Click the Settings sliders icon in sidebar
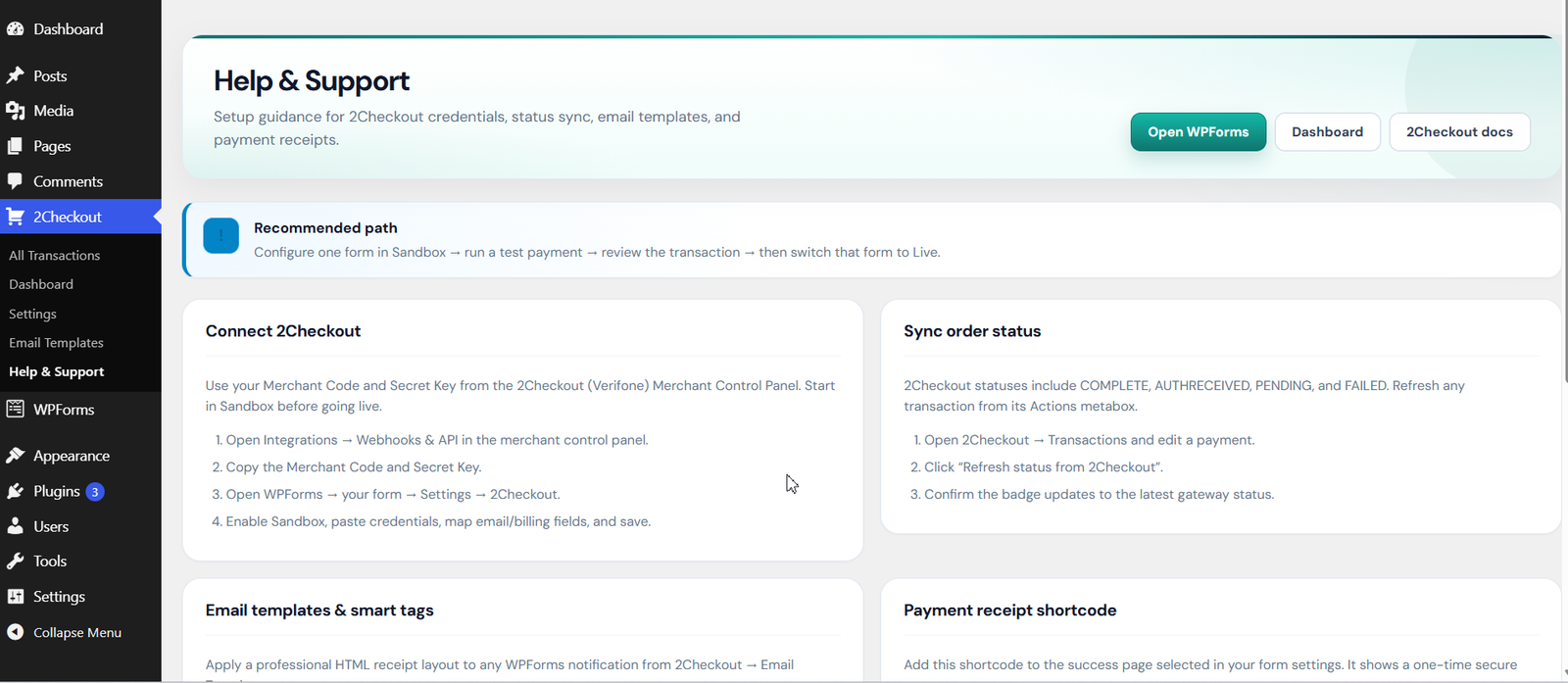Screen dimensions: 1568x683 click(16, 597)
